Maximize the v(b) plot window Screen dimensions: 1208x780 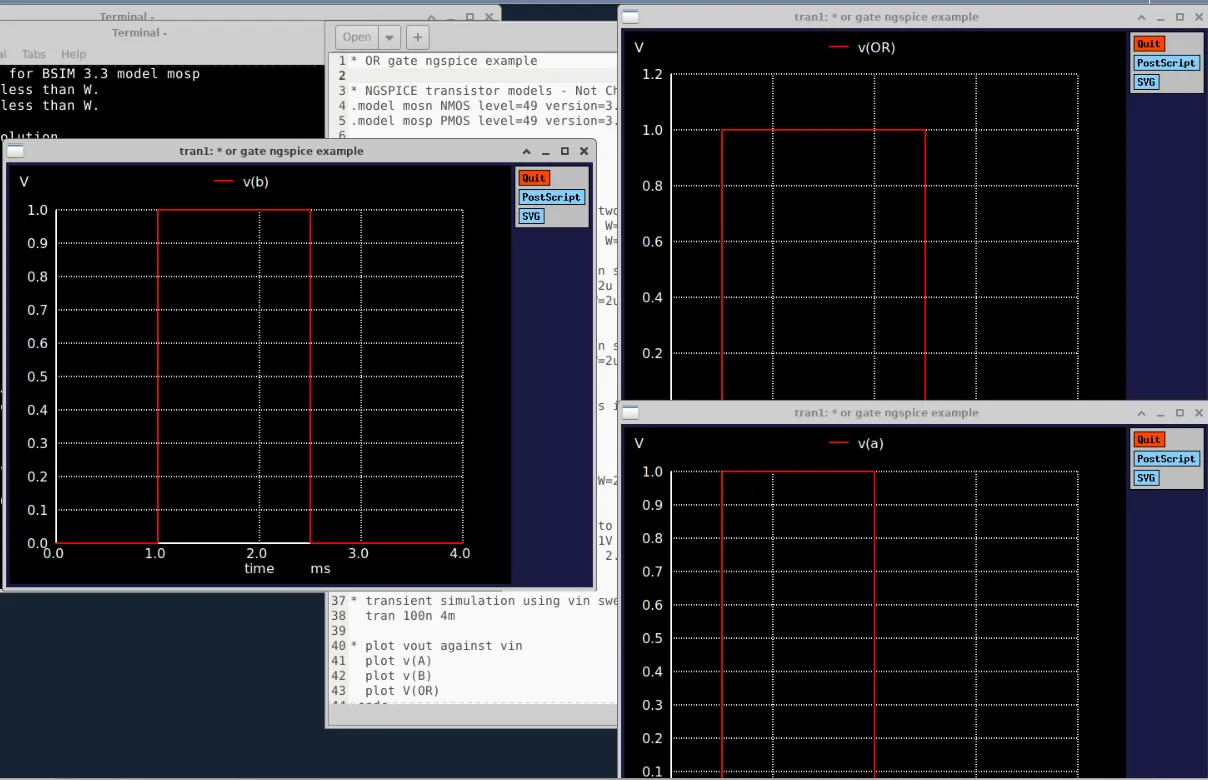(565, 151)
